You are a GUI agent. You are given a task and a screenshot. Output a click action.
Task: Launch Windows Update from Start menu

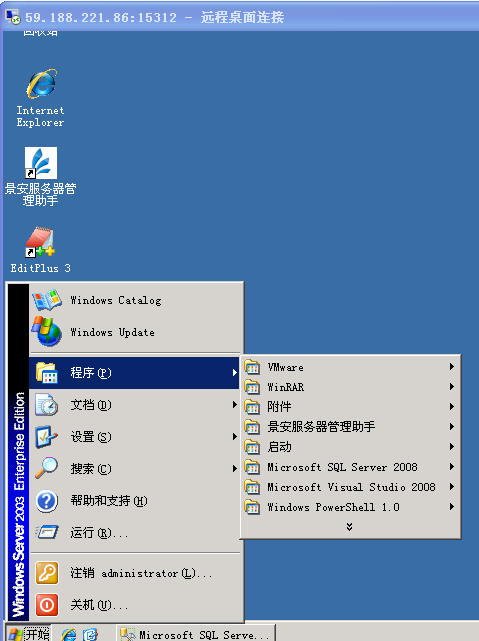tap(136, 332)
